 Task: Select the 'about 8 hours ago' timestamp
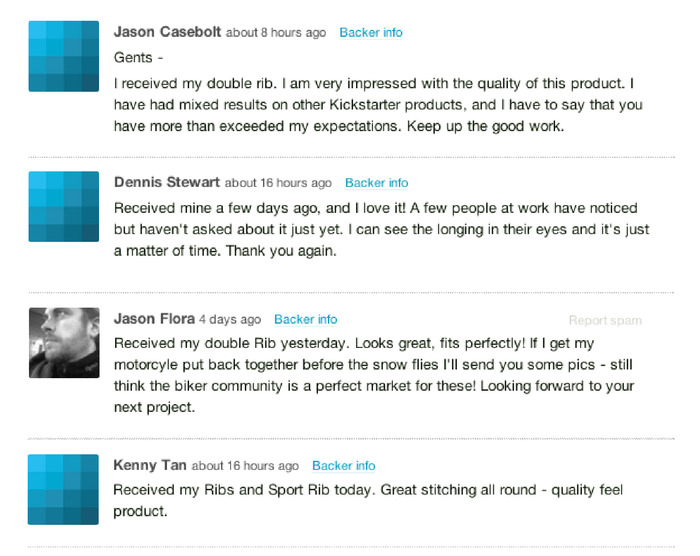click(x=276, y=33)
